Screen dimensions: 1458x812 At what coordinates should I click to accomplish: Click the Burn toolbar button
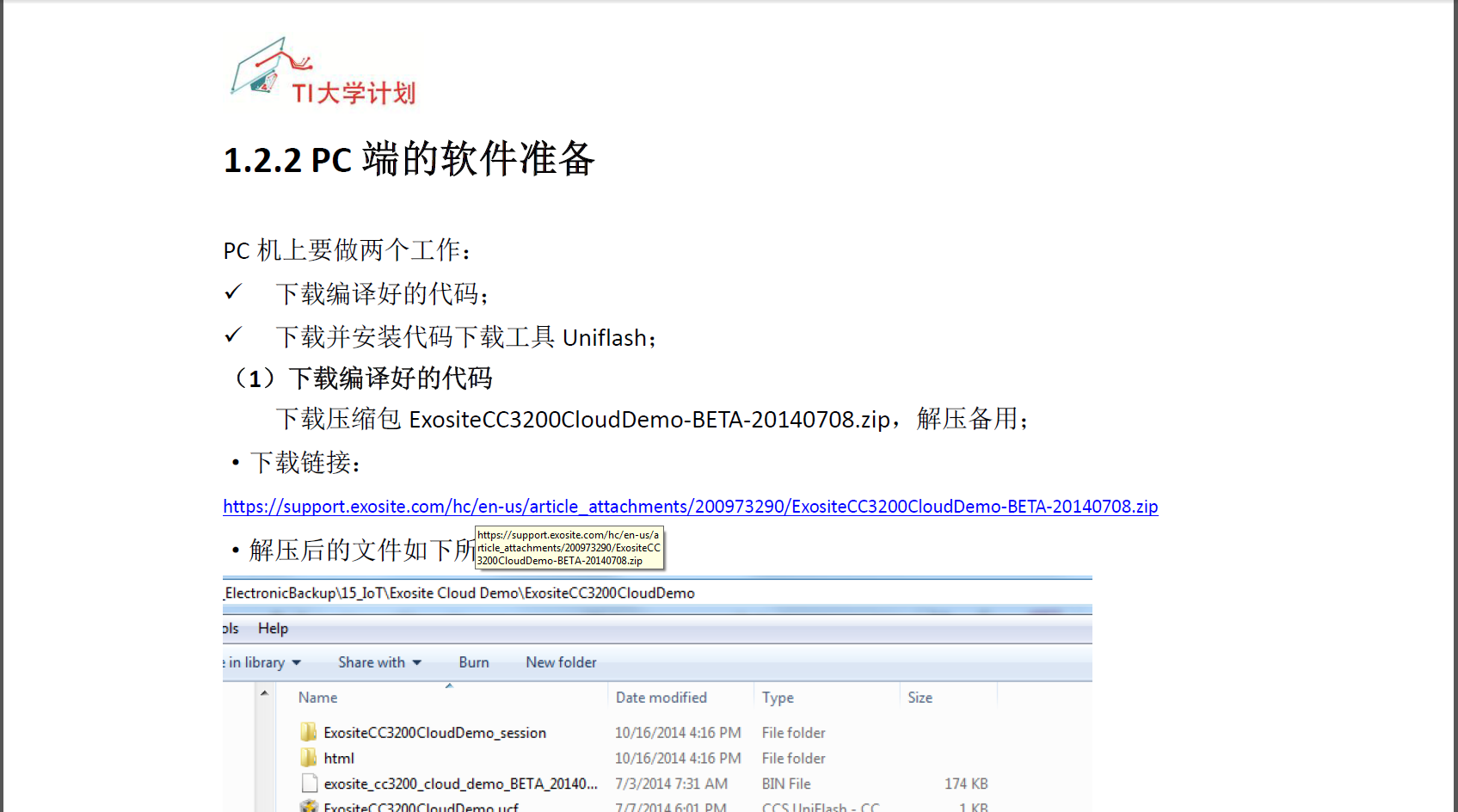(474, 662)
